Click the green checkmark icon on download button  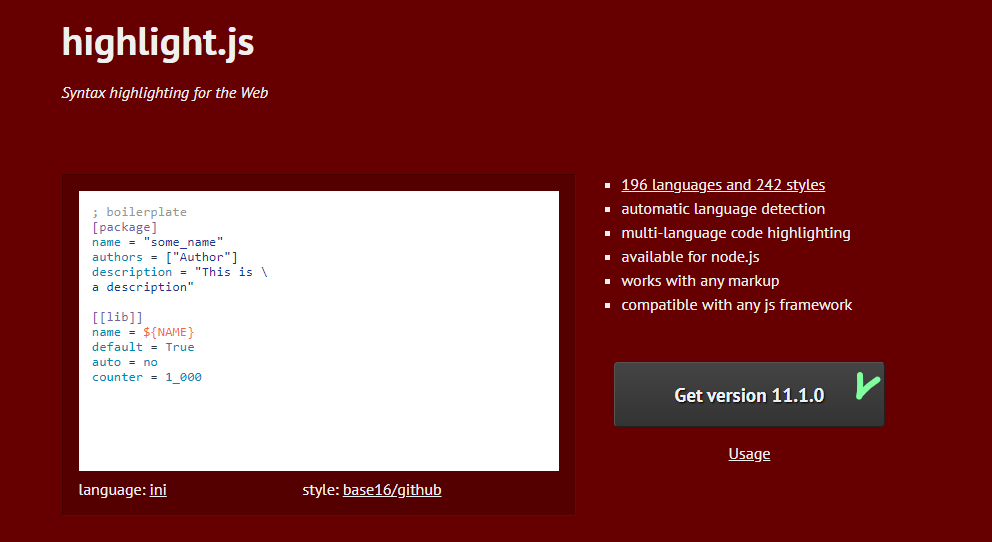(868, 386)
